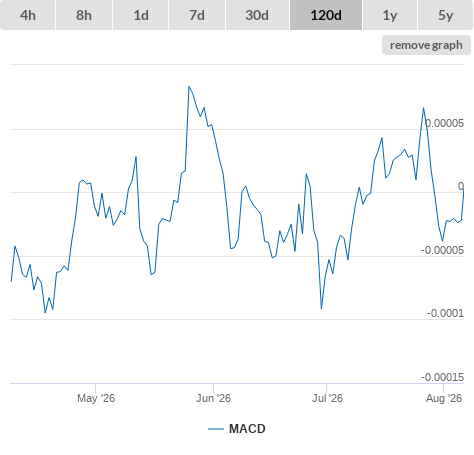
Task: Select the 7d range tab
Action: [x=197, y=15]
